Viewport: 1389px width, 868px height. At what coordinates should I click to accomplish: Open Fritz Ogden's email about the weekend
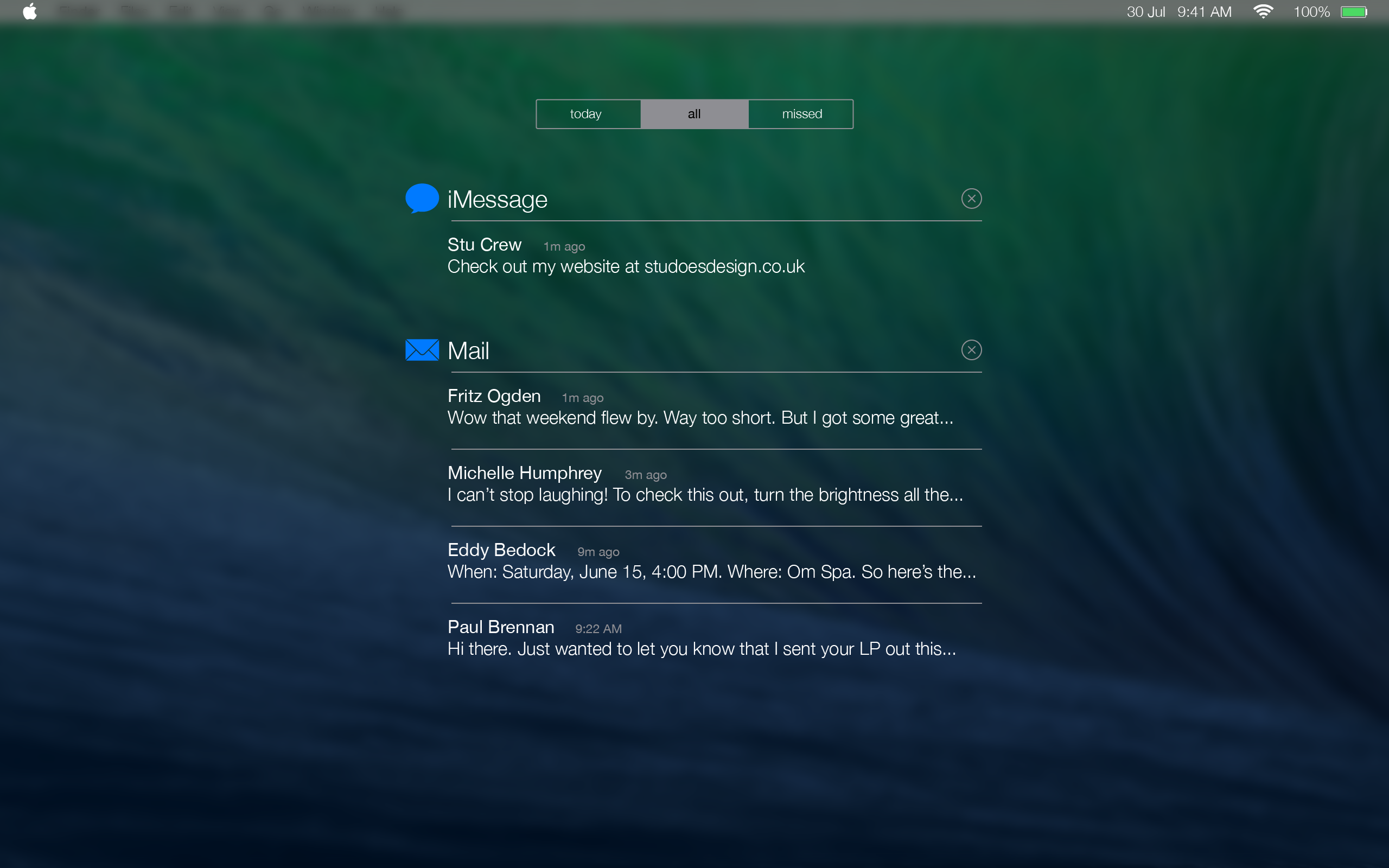click(x=700, y=407)
